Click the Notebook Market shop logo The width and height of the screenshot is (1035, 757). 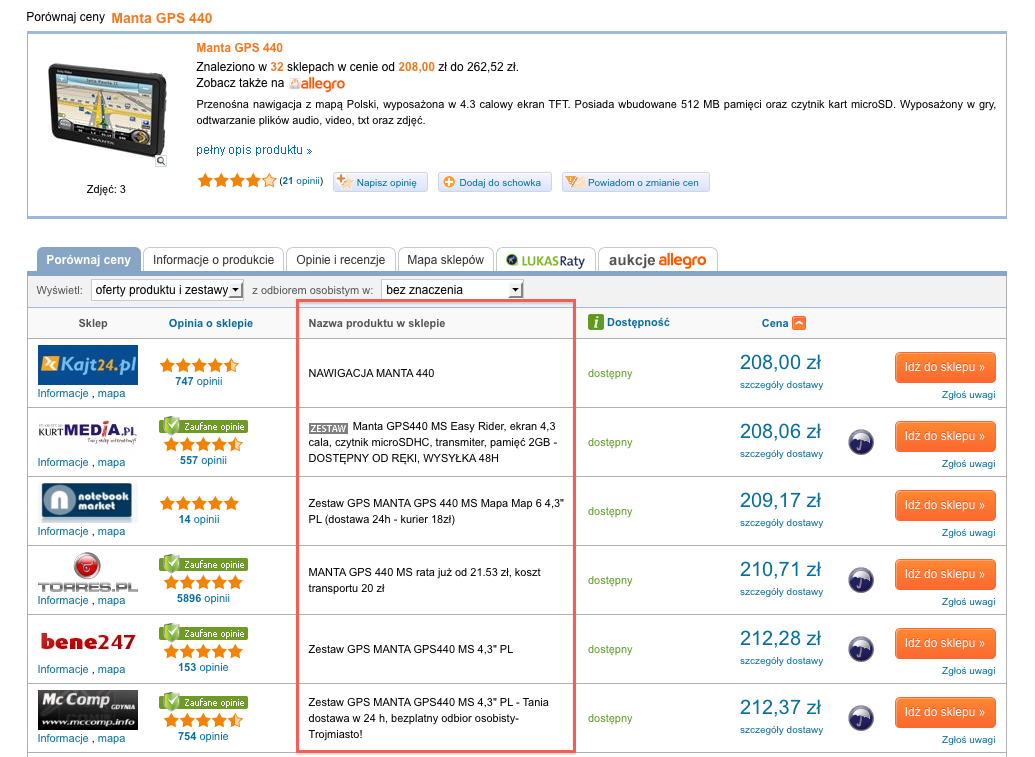[86, 502]
